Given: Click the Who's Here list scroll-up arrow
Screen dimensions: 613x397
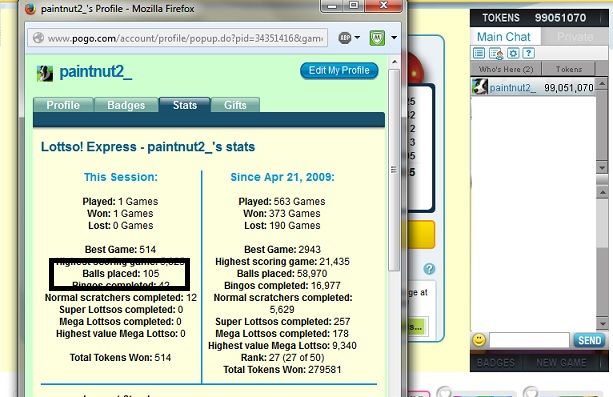Looking at the screenshot, I should (x=602, y=83).
